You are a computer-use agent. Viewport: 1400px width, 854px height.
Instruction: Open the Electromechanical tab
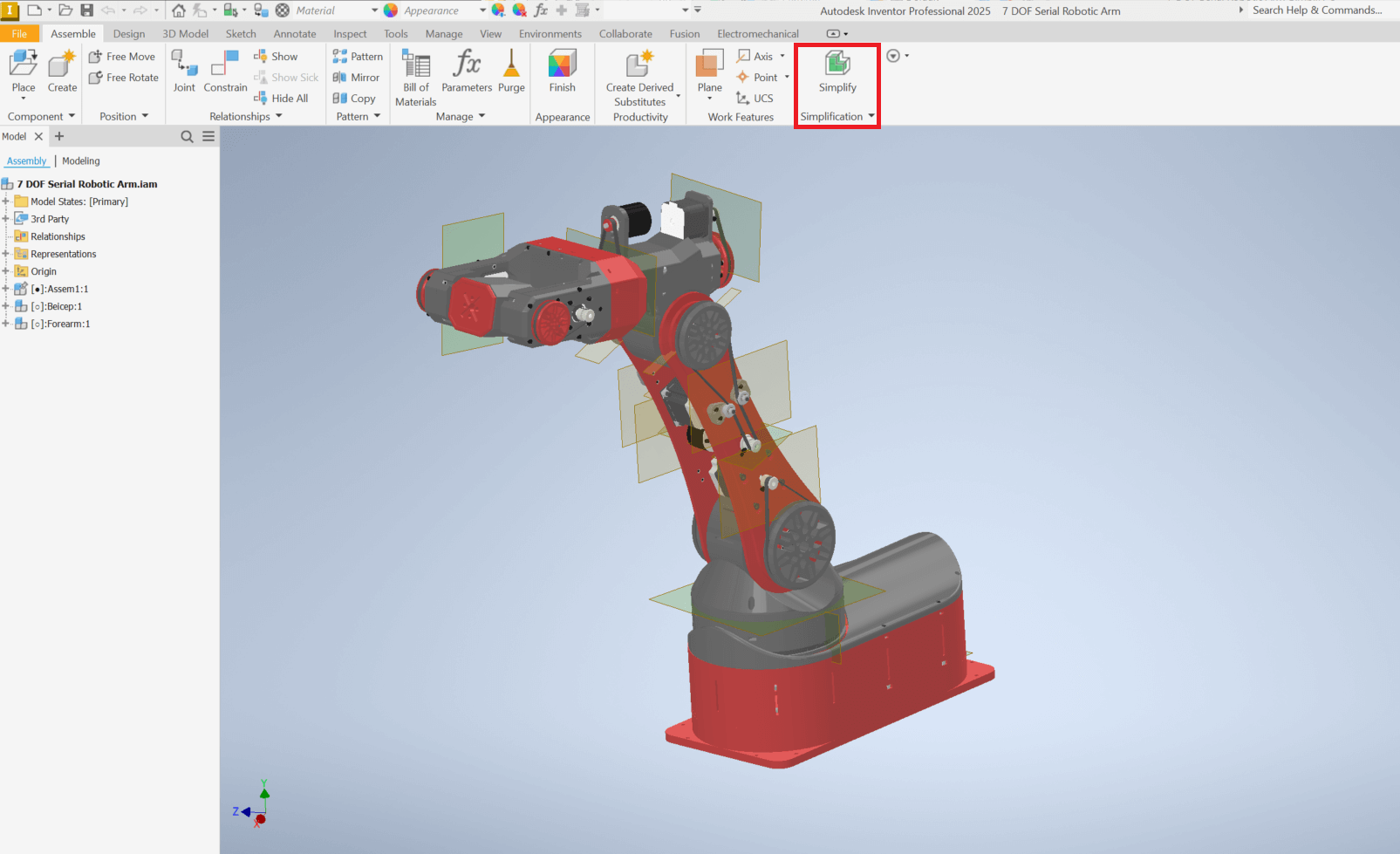[758, 34]
